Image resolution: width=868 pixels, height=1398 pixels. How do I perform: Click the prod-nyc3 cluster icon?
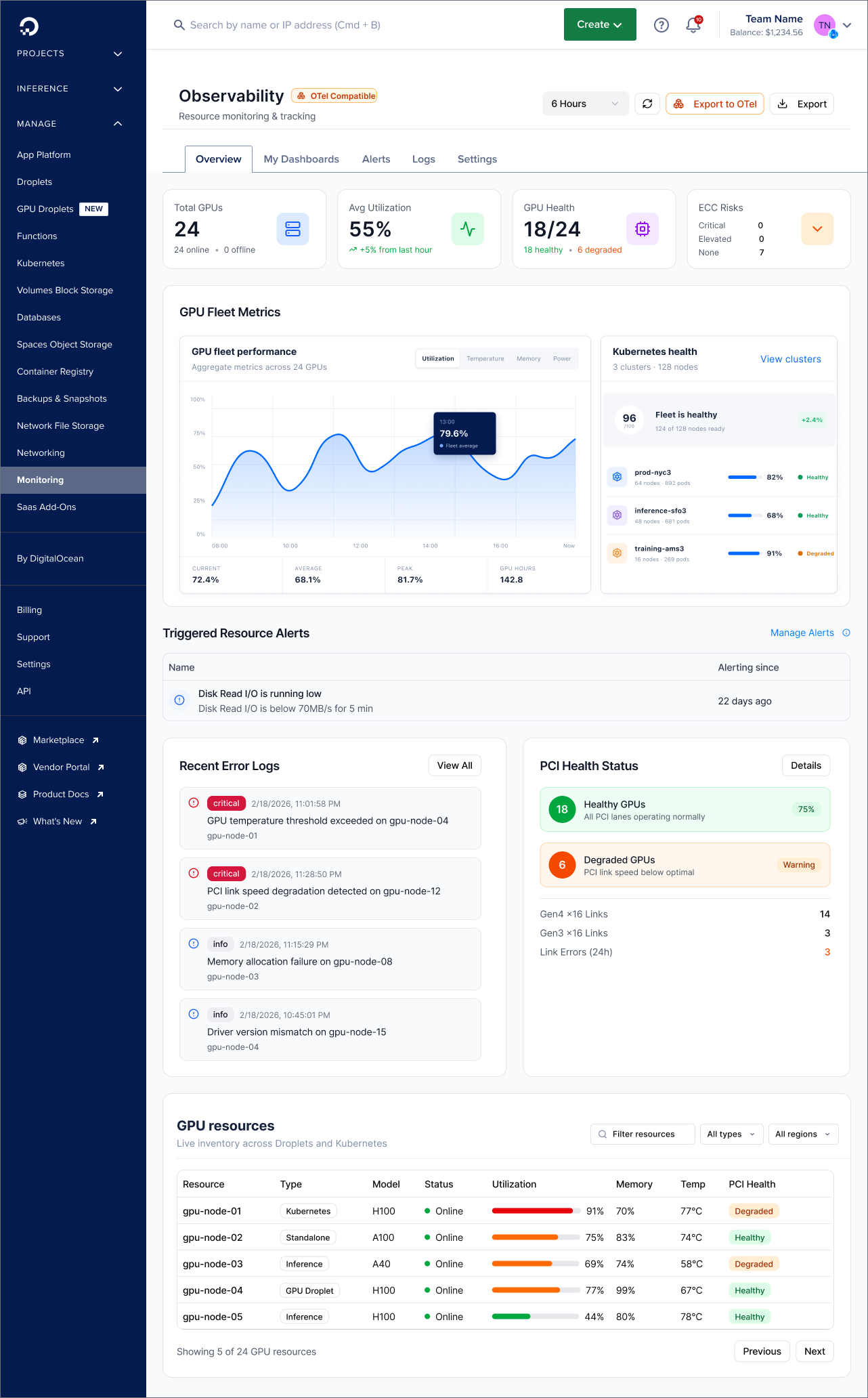tap(617, 477)
